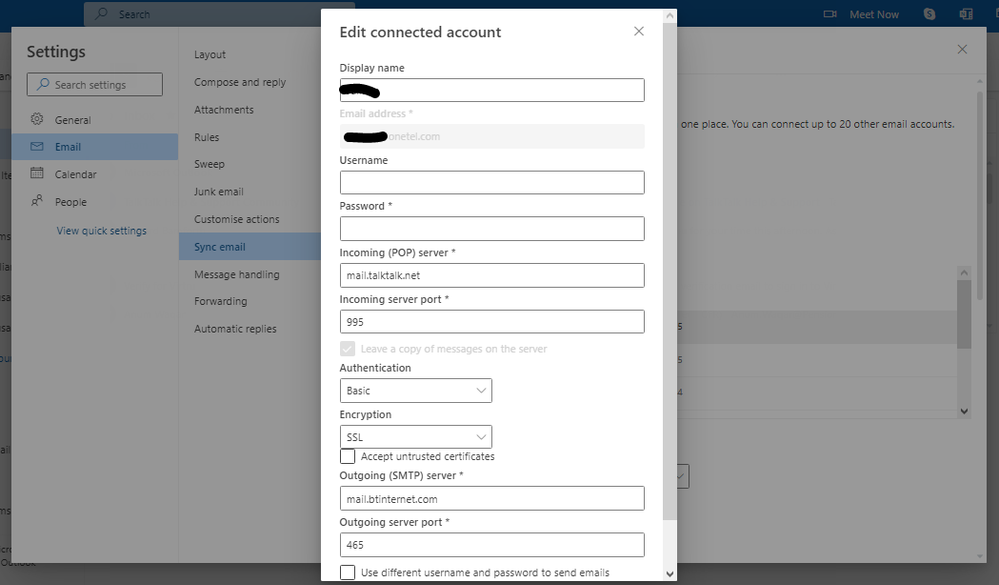Toggle Leave a copy of messages checkbox
Screen dimensions: 999x585
(x=347, y=348)
